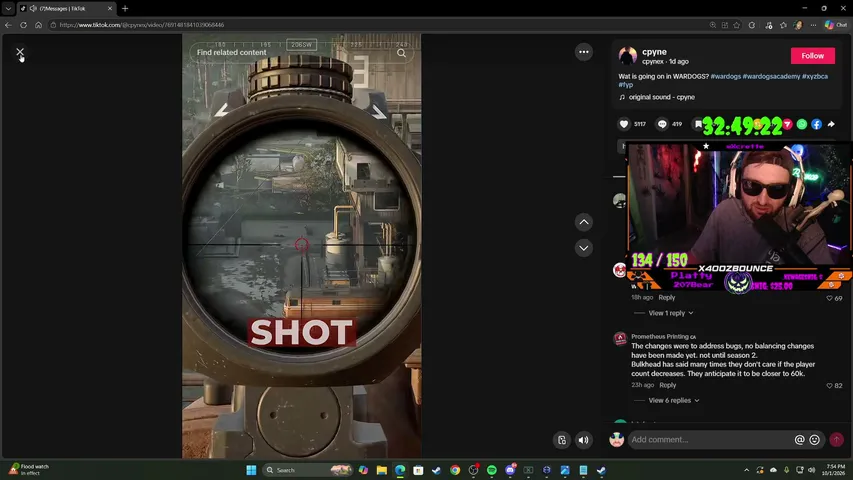This screenshot has height=480, width=853.
Task: Reply to the 18h ago comment
Action: click(x=666, y=298)
